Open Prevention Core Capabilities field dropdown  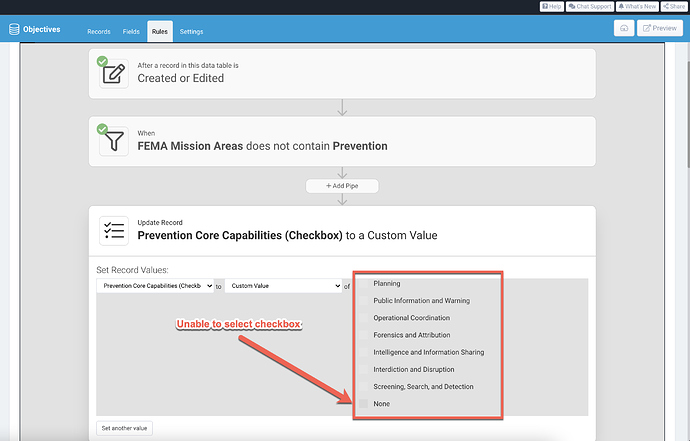click(155, 286)
